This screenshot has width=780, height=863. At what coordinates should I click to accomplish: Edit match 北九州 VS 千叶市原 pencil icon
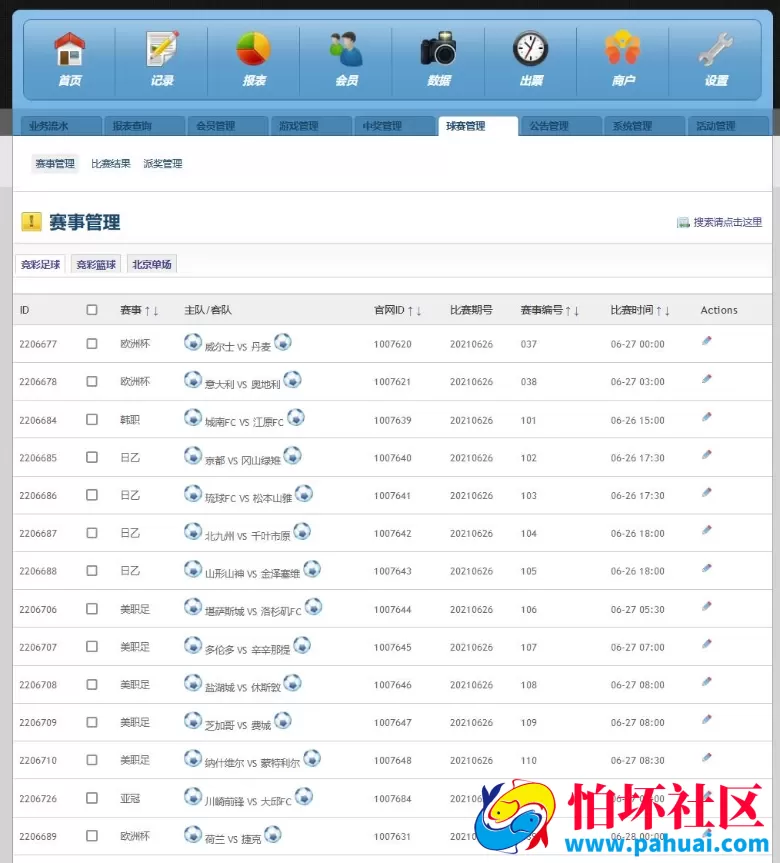click(x=707, y=530)
